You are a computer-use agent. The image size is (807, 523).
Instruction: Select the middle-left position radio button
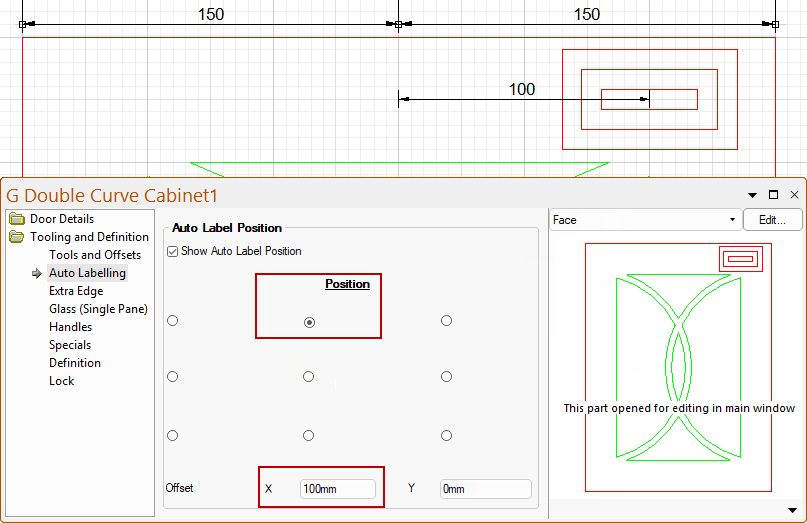click(x=173, y=377)
